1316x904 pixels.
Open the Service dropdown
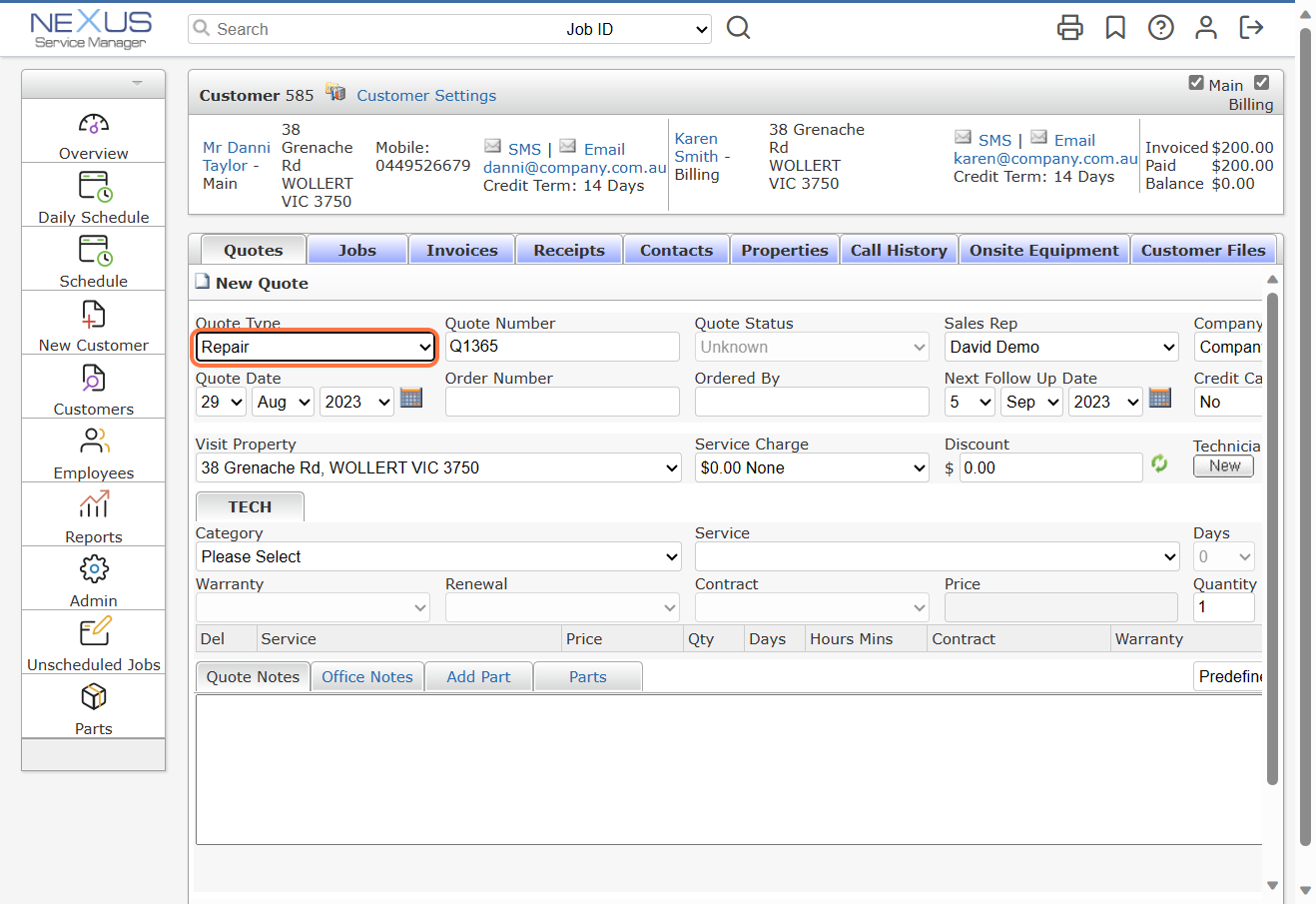(x=938, y=556)
